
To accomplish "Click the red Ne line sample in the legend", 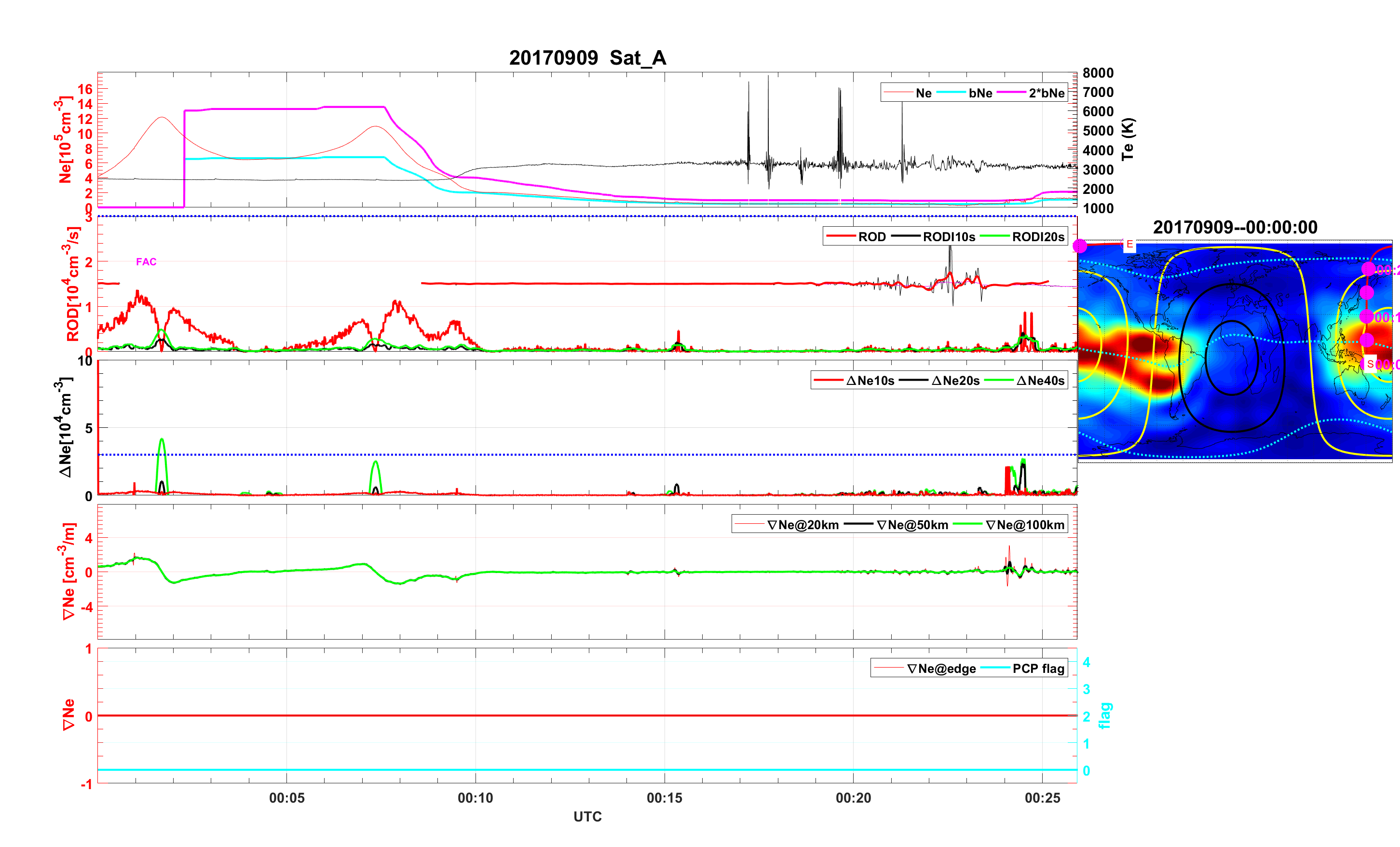I will coord(898,93).
